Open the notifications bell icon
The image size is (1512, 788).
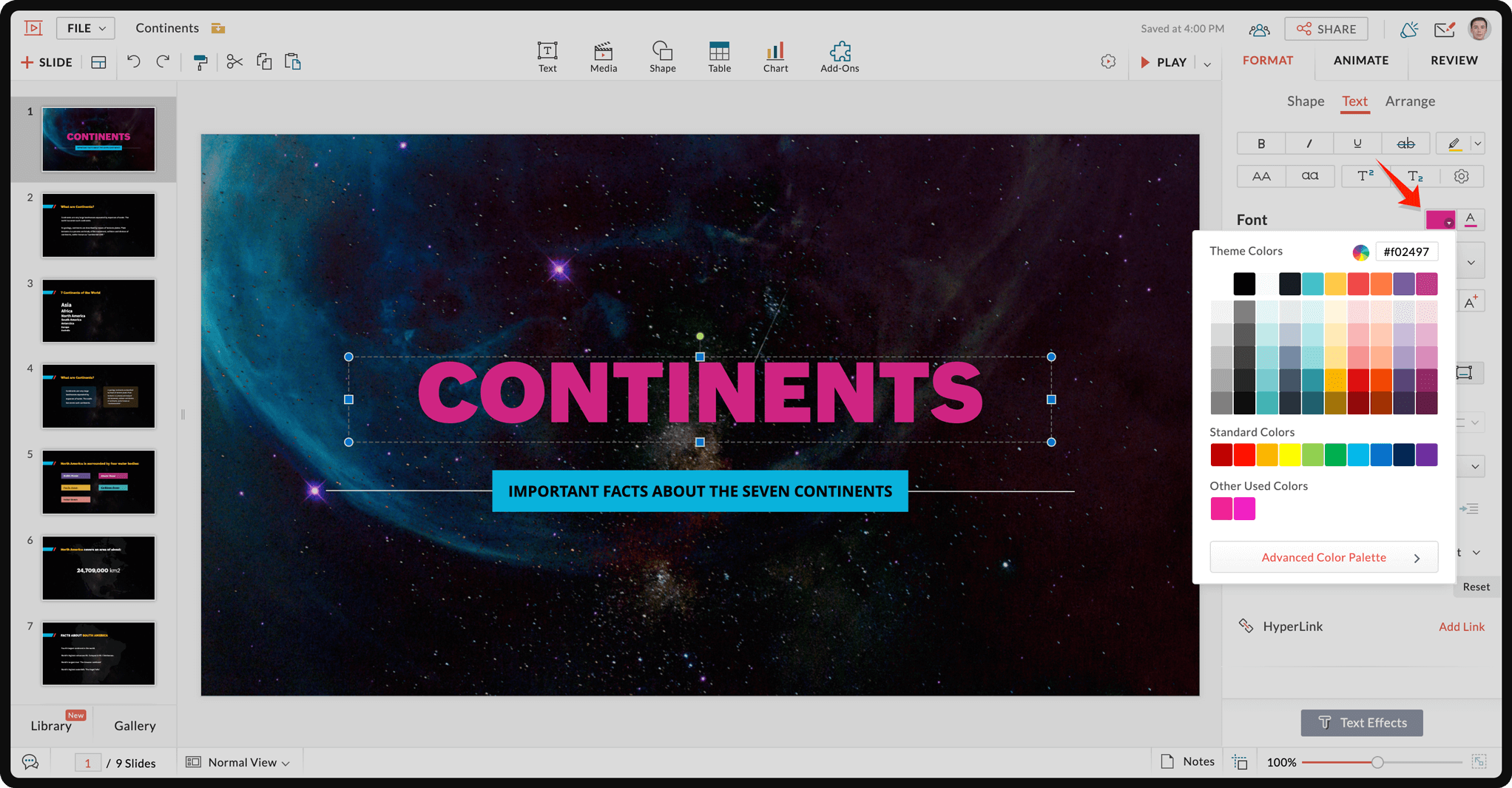(x=1408, y=29)
